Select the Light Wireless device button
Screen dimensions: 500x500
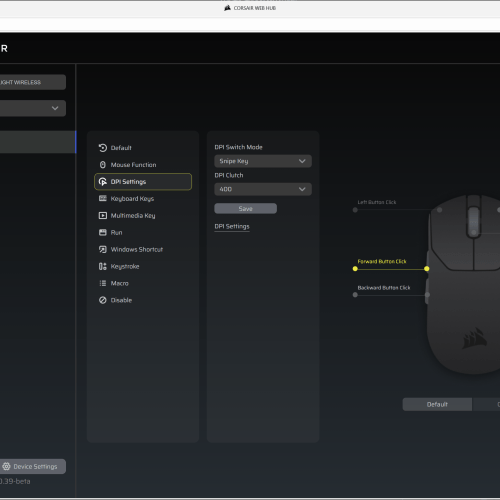32,82
